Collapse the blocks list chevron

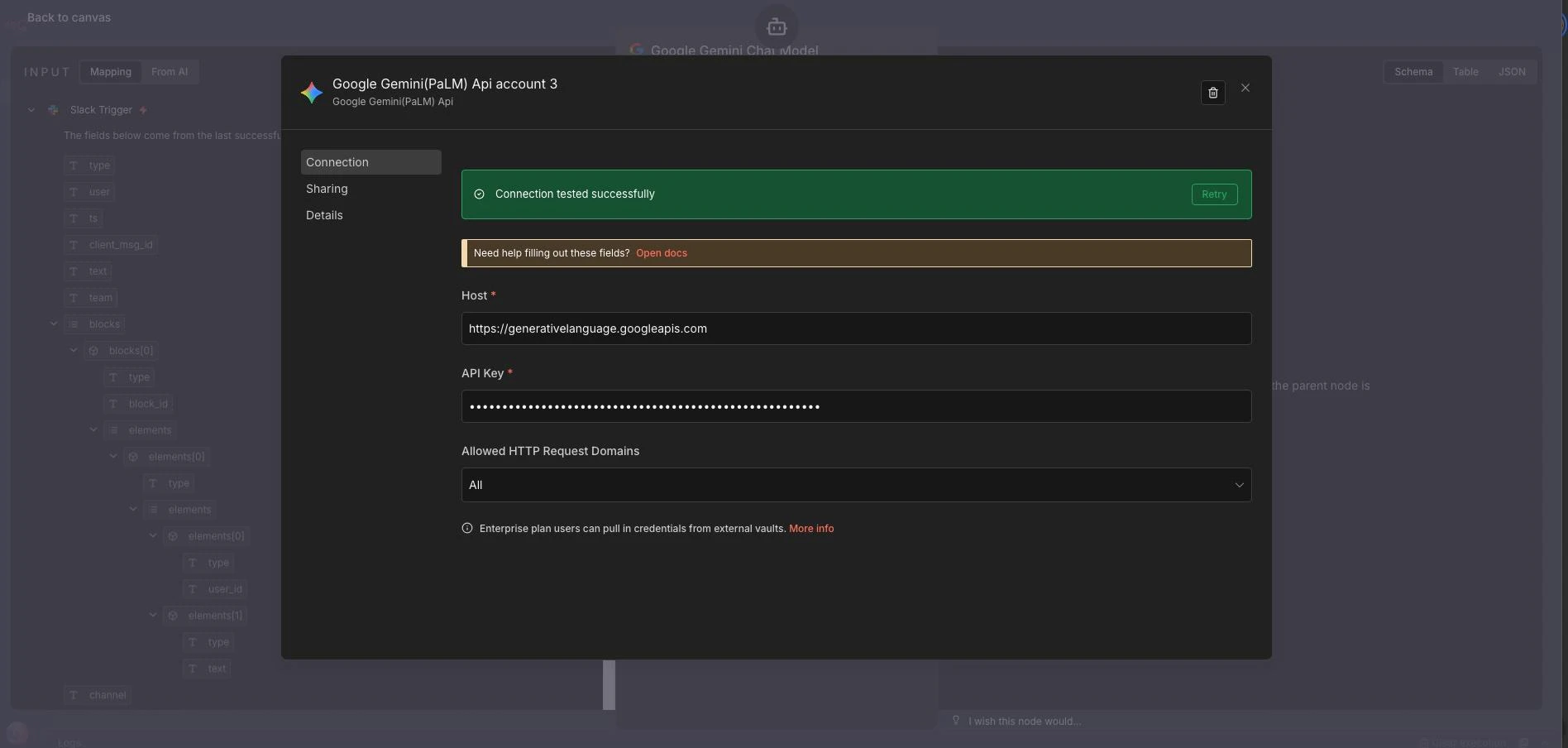click(x=54, y=324)
